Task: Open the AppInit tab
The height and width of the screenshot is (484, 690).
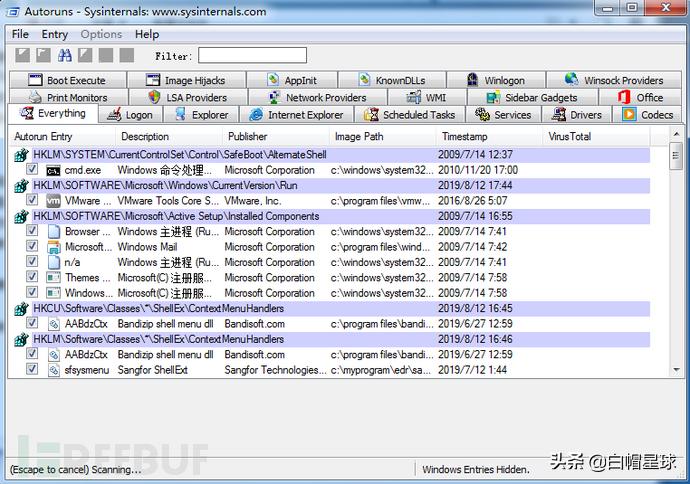Action: coord(292,80)
